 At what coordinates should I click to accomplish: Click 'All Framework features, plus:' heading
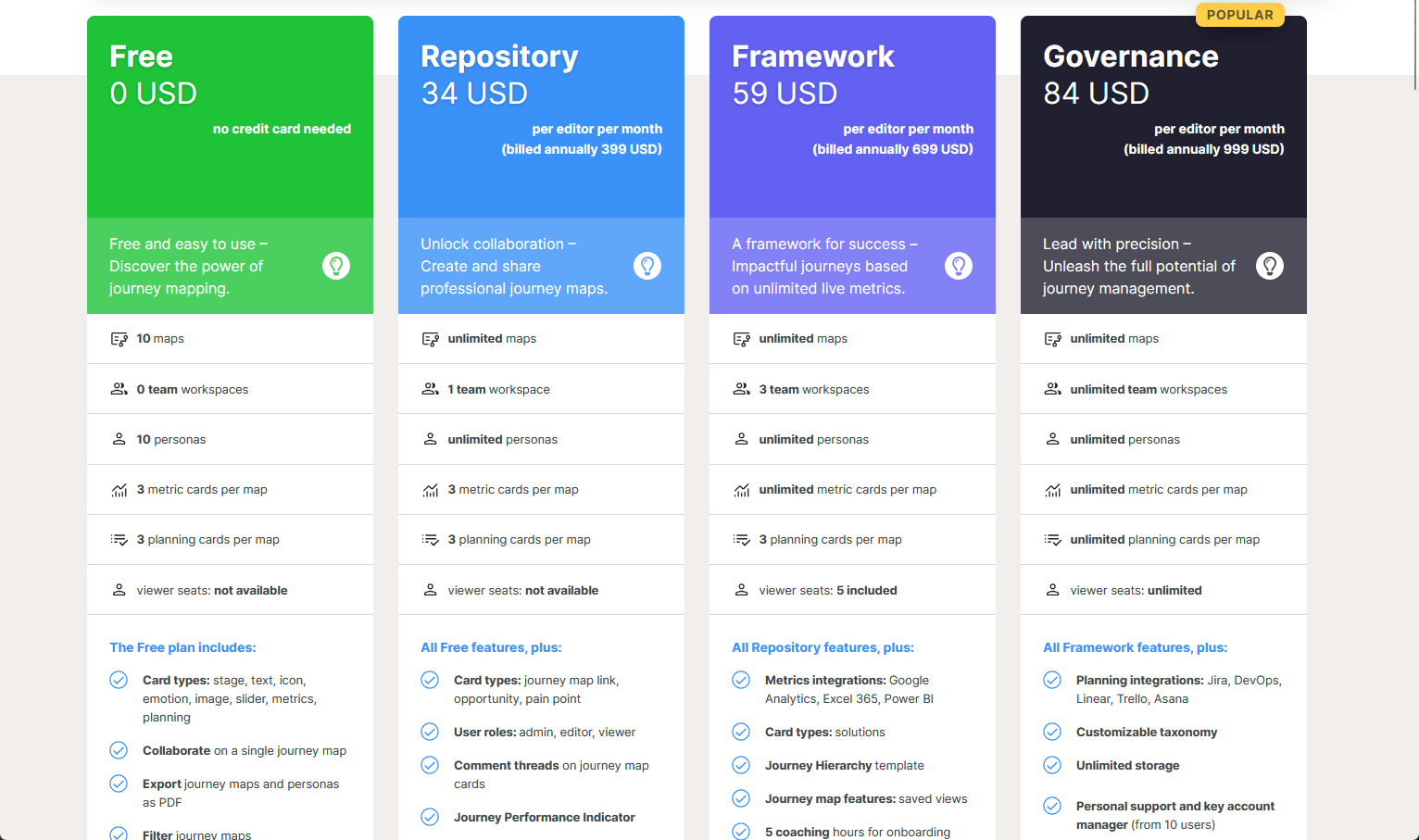pyautogui.click(x=1135, y=647)
